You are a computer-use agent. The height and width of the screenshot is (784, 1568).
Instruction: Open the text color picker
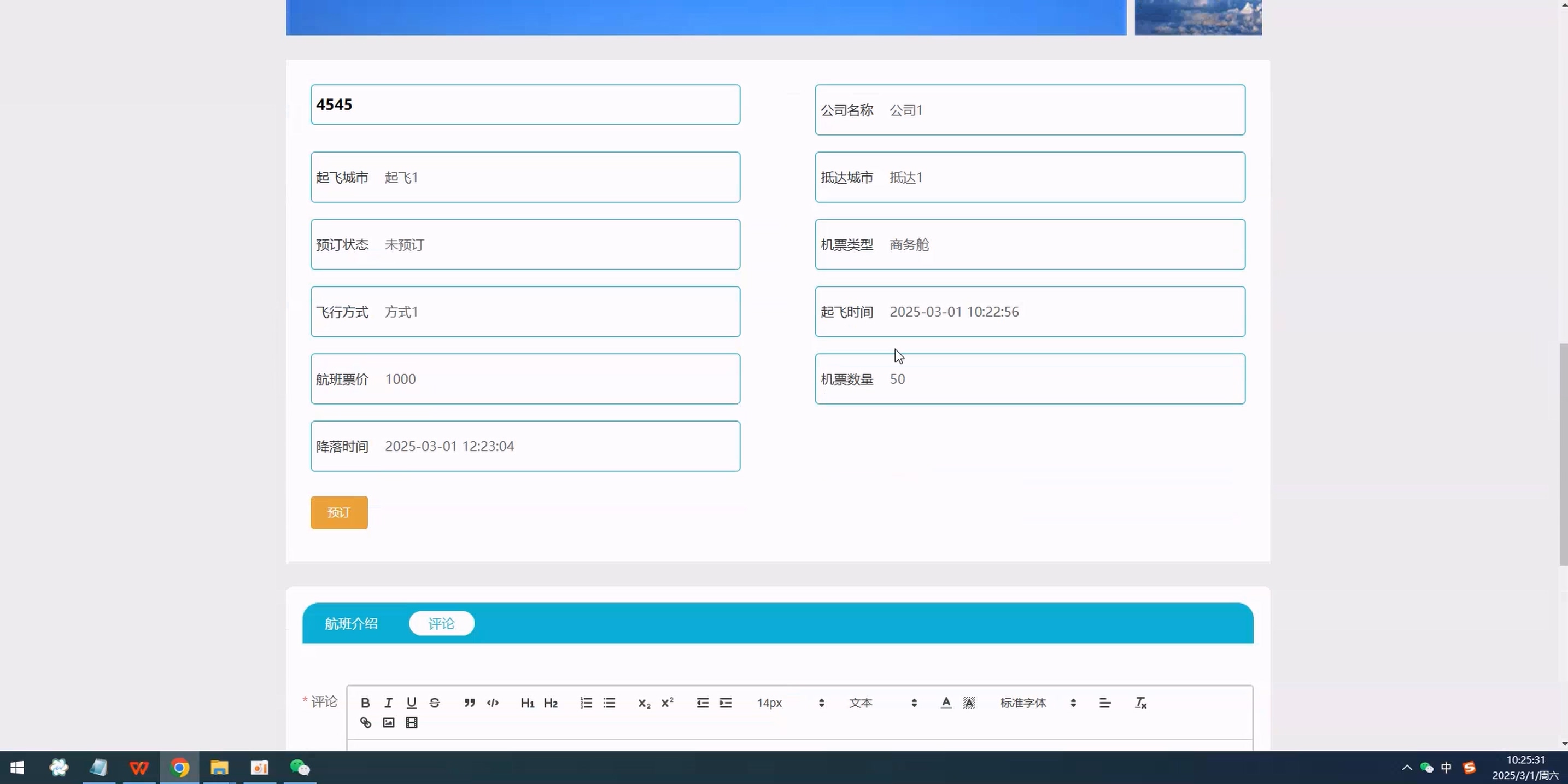point(946,703)
